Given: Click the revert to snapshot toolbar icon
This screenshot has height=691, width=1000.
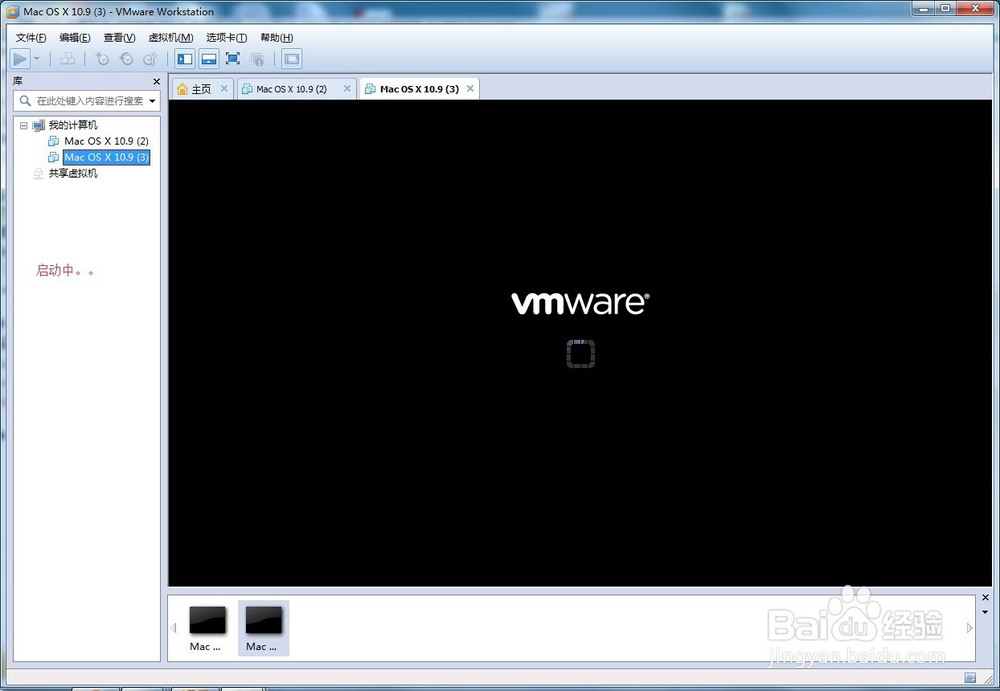Looking at the screenshot, I should pos(126,59).
